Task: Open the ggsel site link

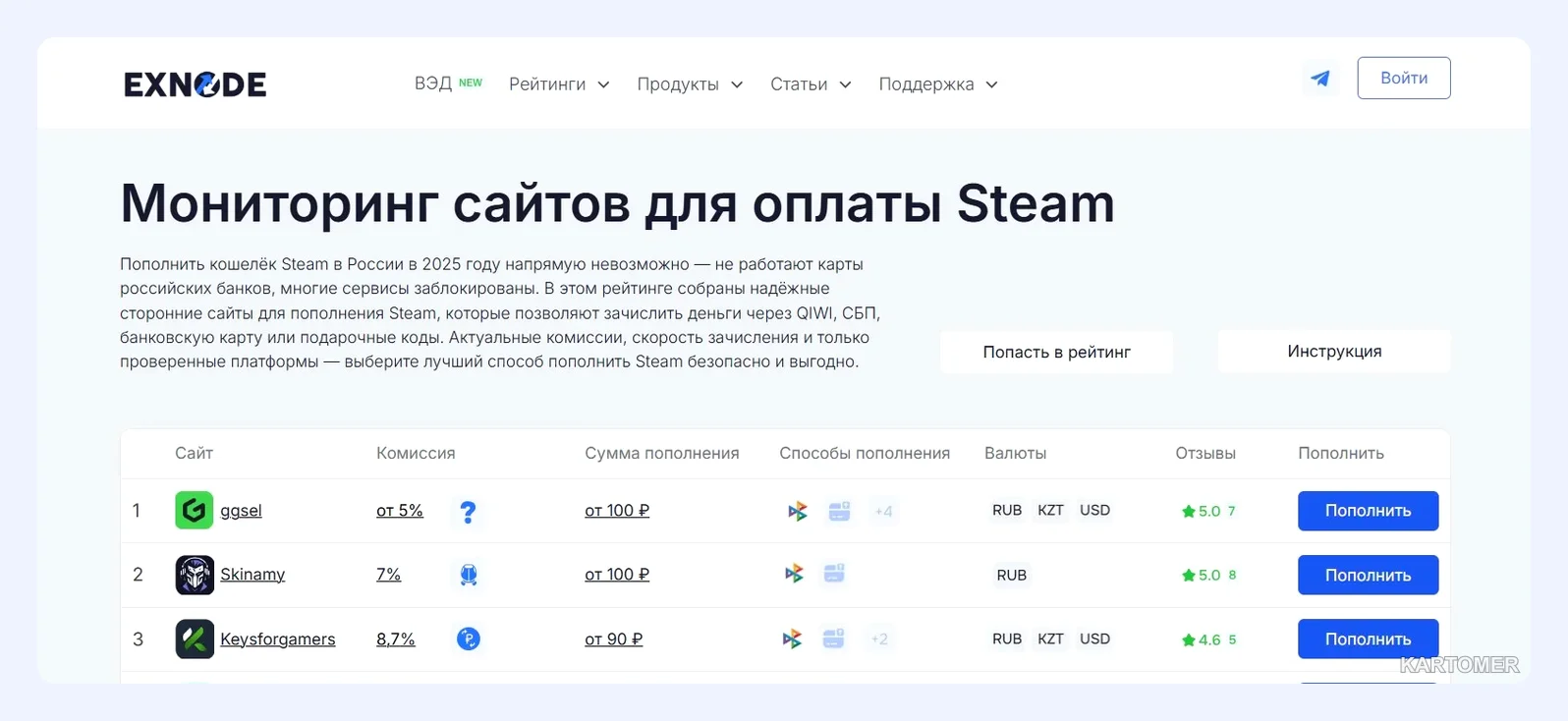Action: (x=241, y=511)
